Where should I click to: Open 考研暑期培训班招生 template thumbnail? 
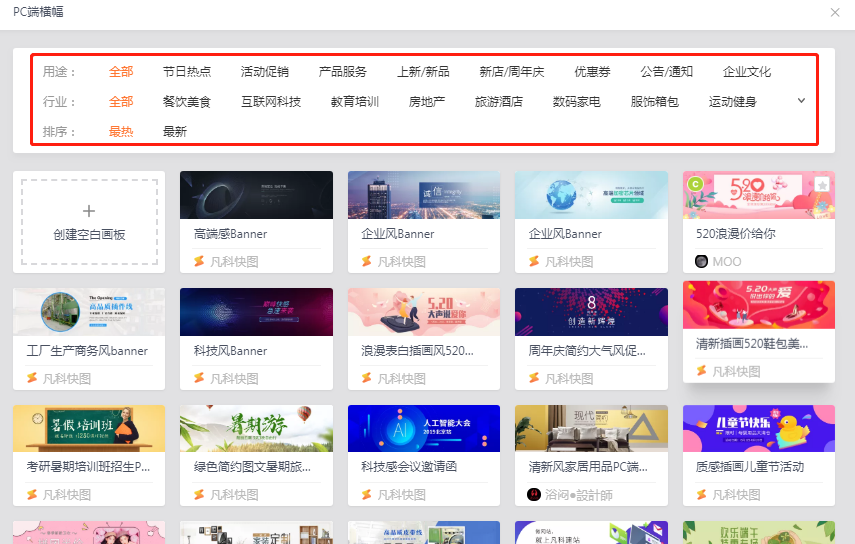click(89, 428)
